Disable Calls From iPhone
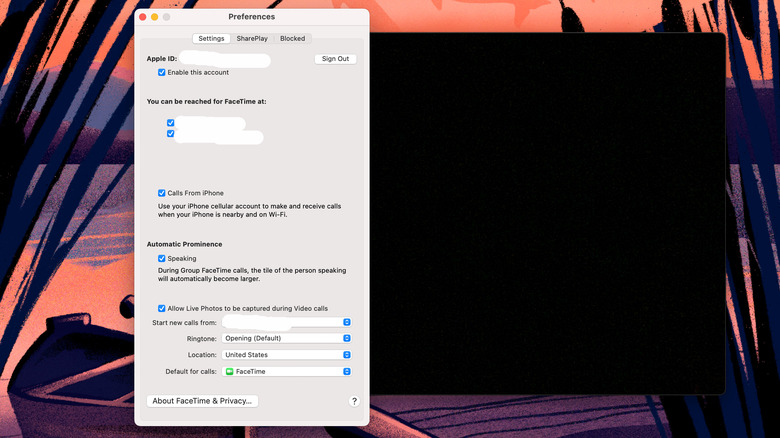780x438 pixels. pyautogui.click(x=162, y=193)
